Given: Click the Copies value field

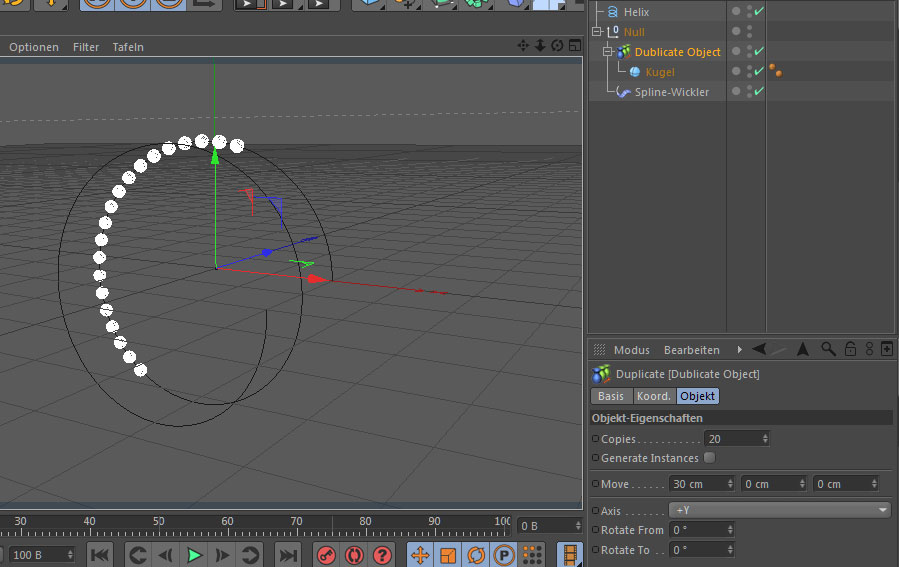Looking at the screenshot, I should pyautogui.click(x=733, y=439).
